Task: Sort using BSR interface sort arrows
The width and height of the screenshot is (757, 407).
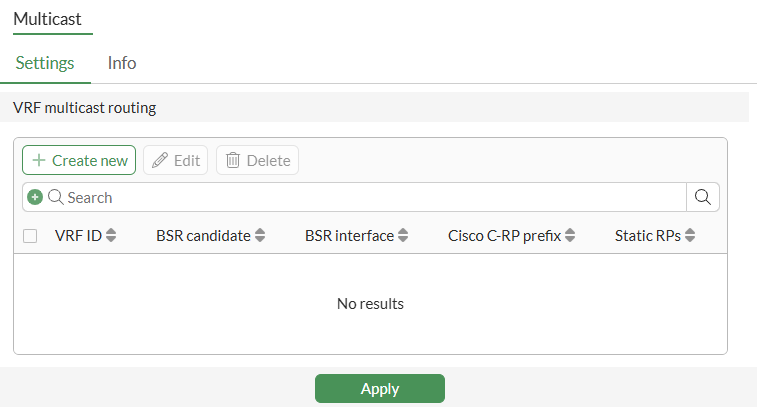Action: coord(403,236)
